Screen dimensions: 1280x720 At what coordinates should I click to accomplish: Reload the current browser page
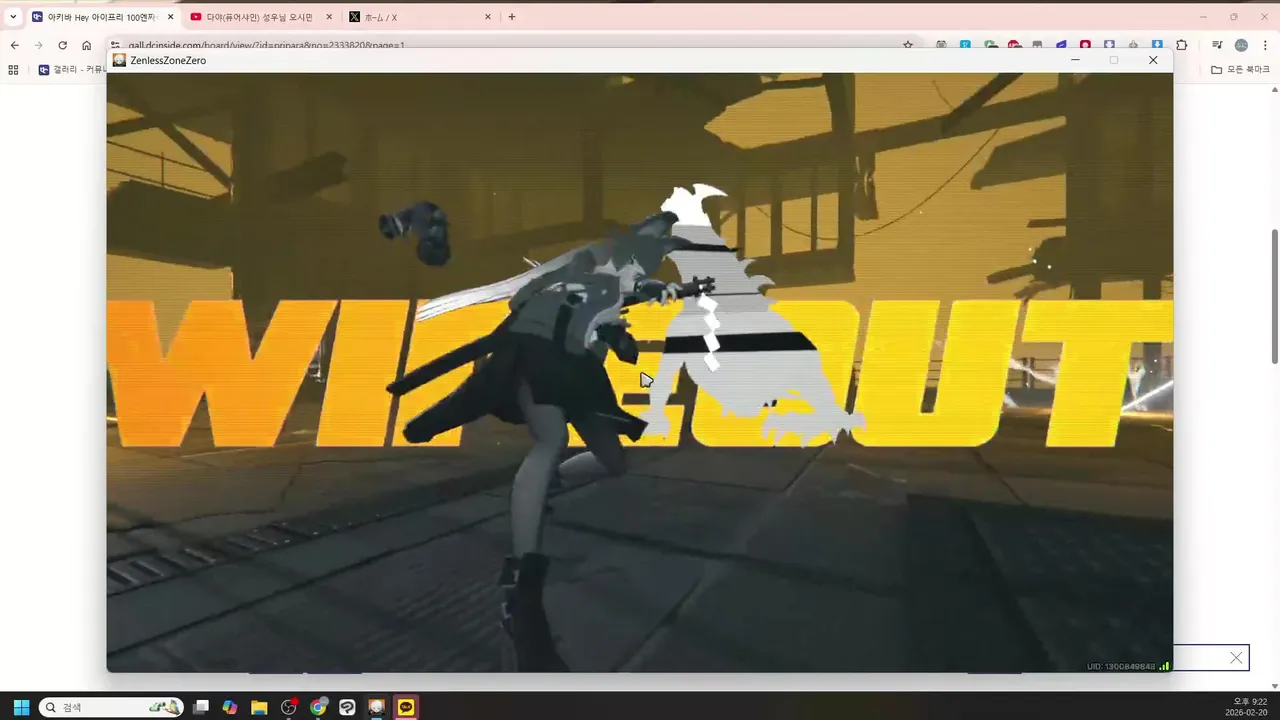coord(62,45)
